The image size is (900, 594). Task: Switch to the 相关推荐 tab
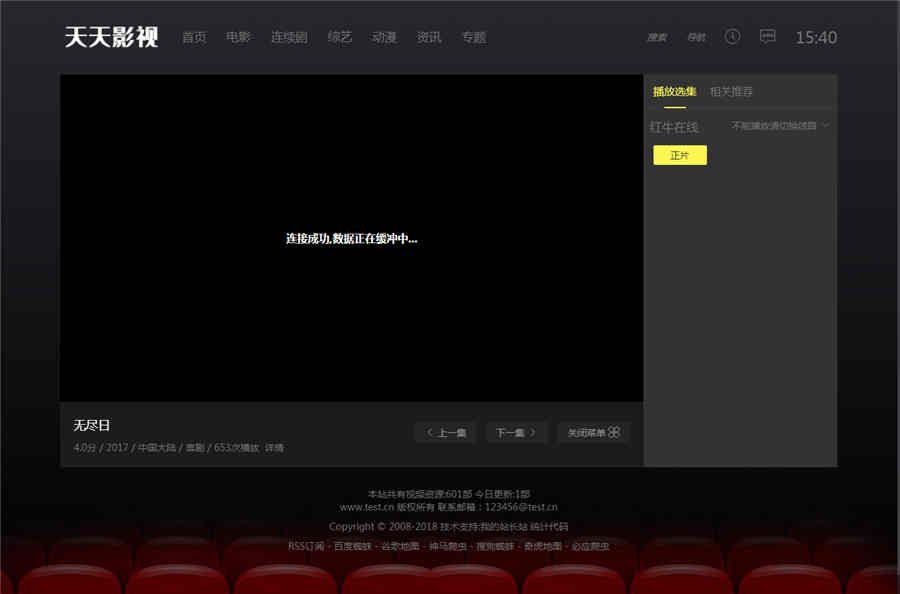tap(731, 92)
